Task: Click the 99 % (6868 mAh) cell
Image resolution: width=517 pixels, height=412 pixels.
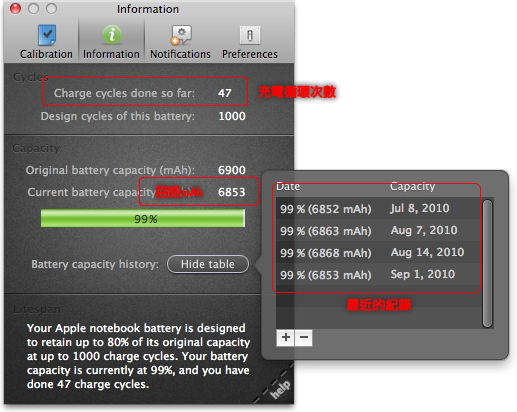Action: click(326, 253)
